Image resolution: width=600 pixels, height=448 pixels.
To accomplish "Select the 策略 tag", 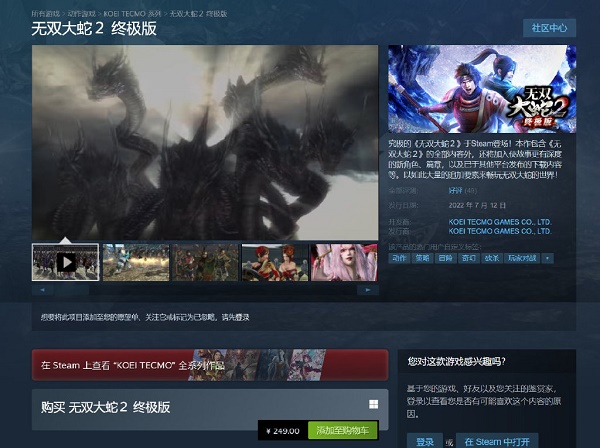I will (x=424, y=258).
